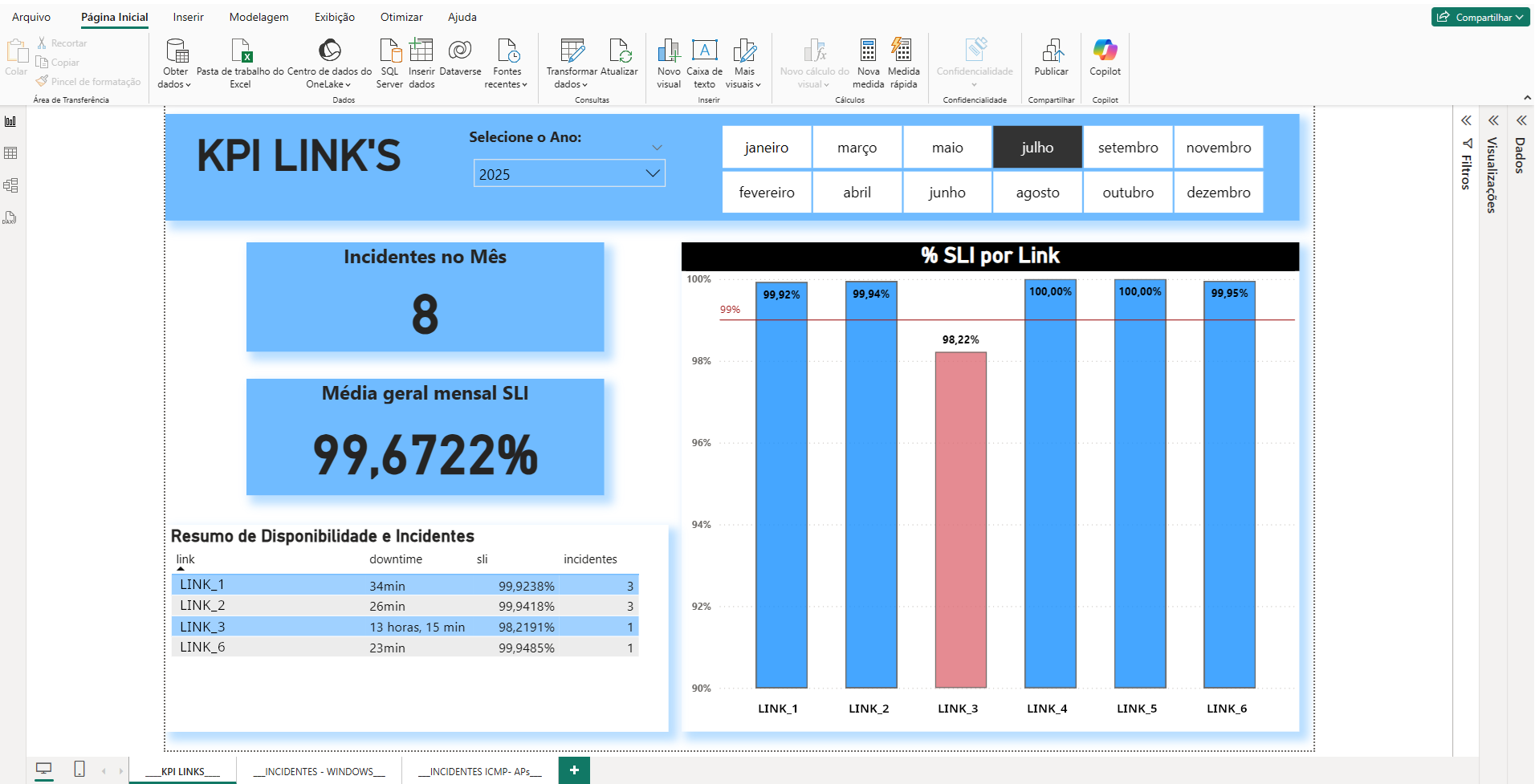Open the Copilot pane
Screen dimensions: 1539x784
click(1105, 64)
